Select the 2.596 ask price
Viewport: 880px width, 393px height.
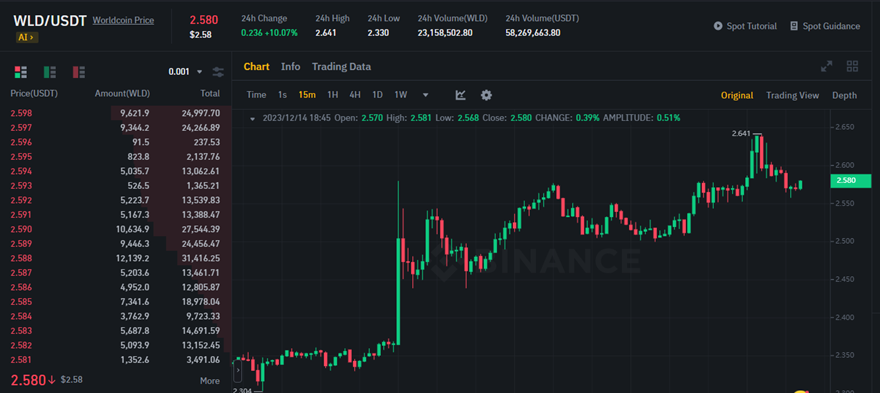tap(21, 142)
